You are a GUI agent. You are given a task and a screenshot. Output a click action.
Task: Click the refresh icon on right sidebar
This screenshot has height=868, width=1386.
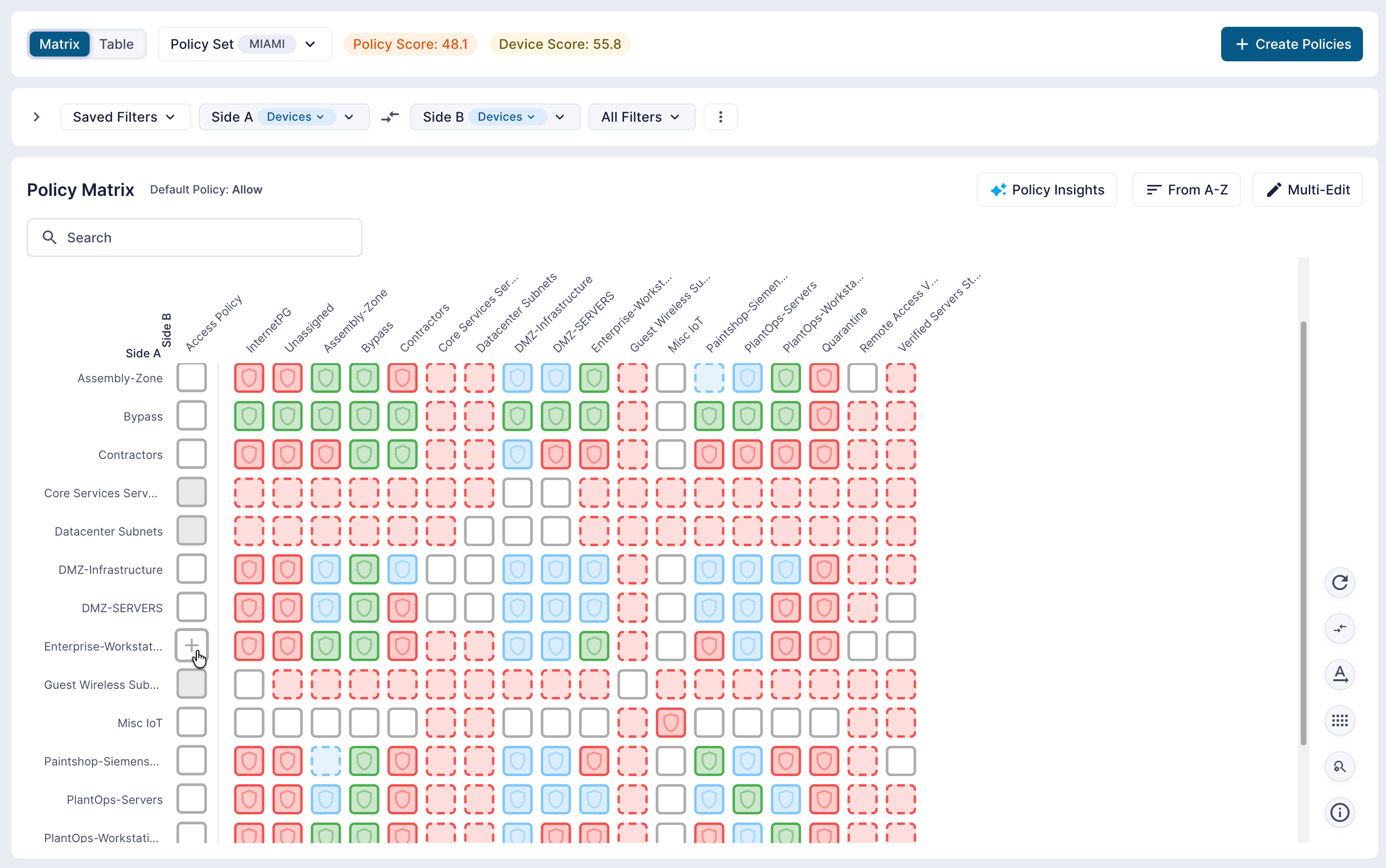(x=1340, y=582)
